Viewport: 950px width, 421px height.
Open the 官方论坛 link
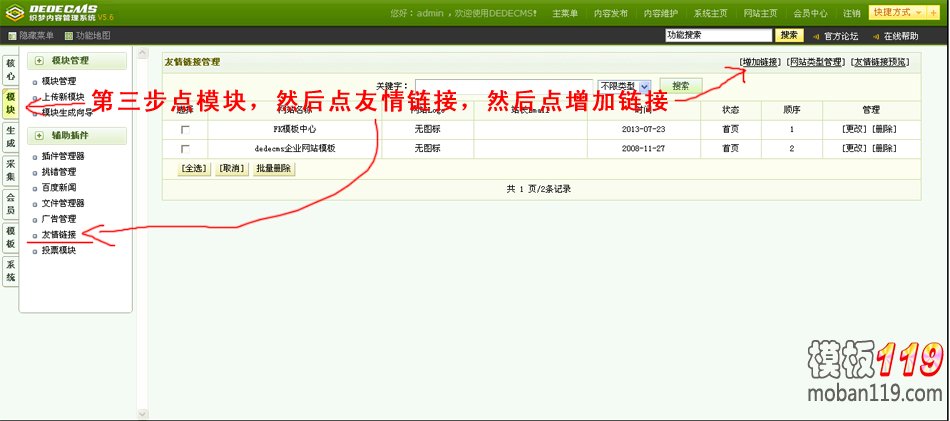(x=841, y=36)
